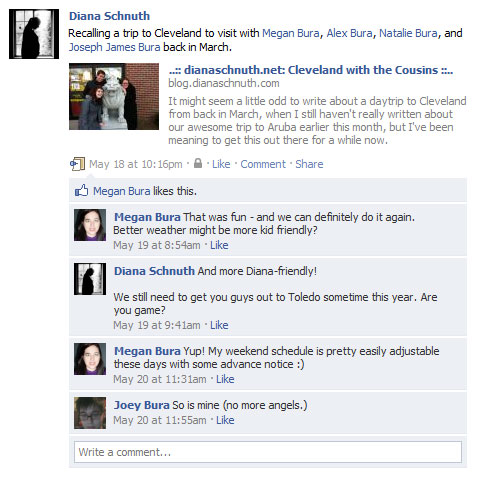Open Diana Schnuth's profile name at top
Screen dimensions: 477x477
[x=109, y=16]
